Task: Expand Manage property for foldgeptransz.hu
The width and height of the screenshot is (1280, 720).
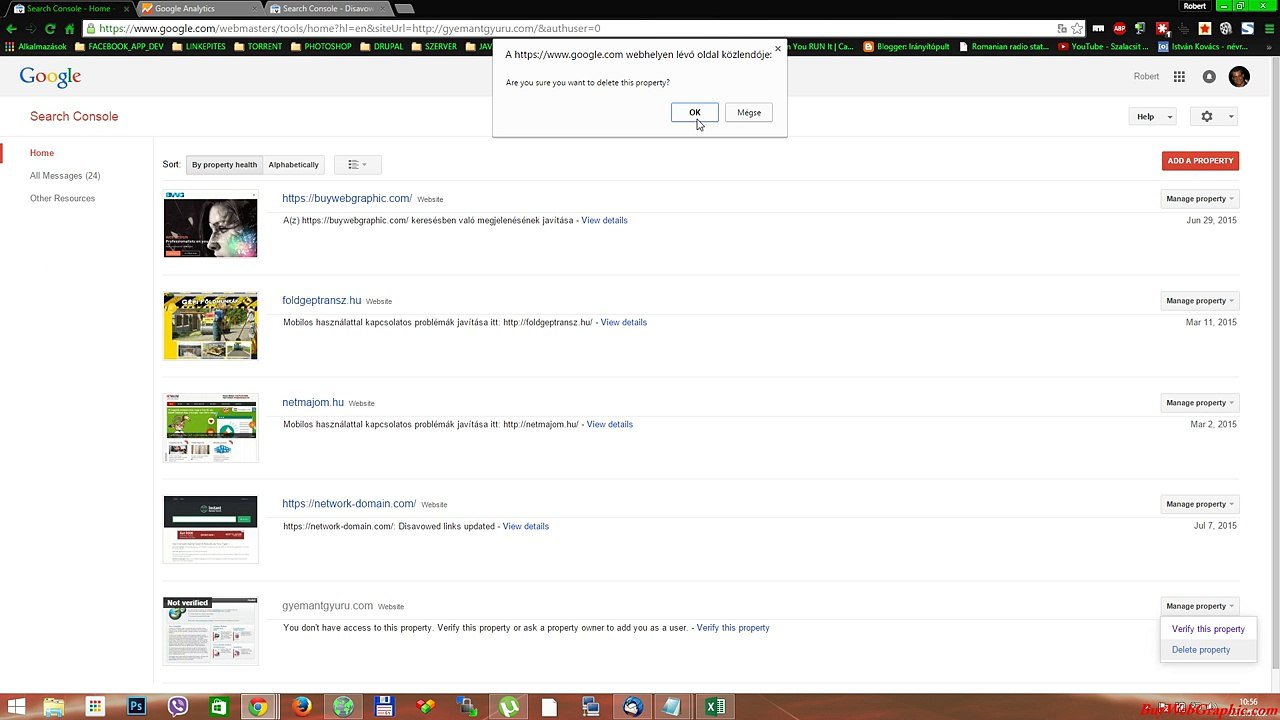Action: click(1200, 301)
